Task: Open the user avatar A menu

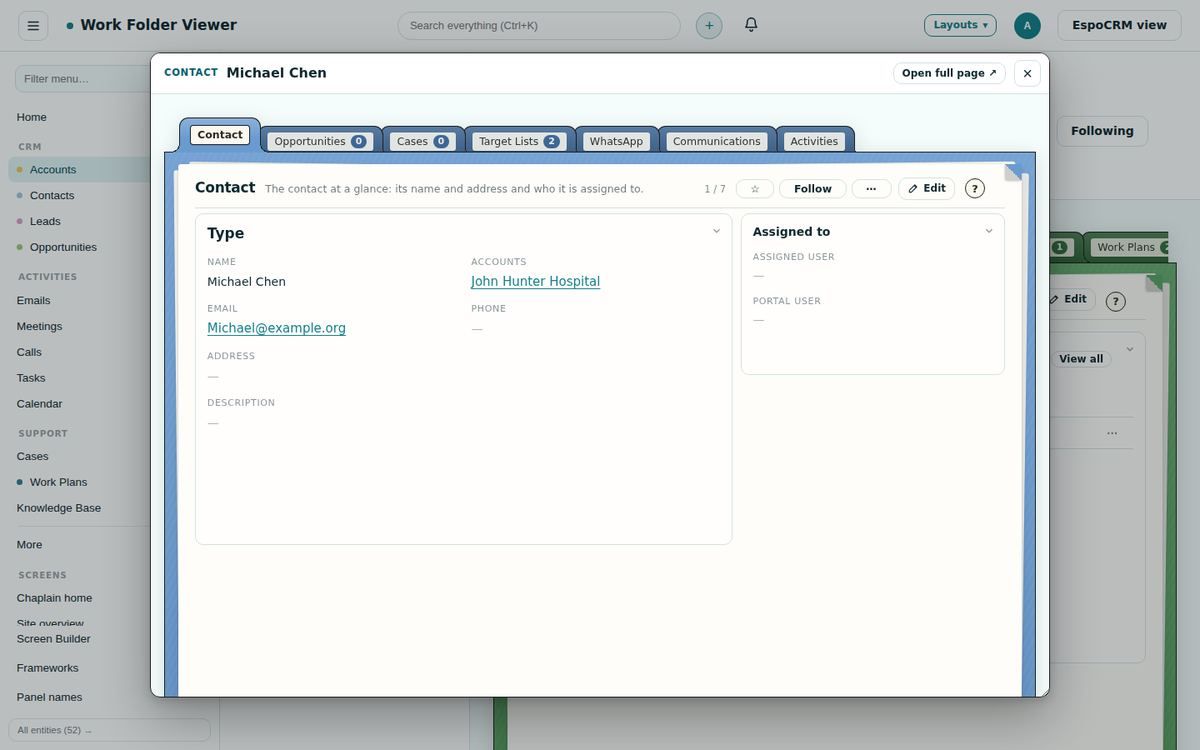Action: 1027,25
